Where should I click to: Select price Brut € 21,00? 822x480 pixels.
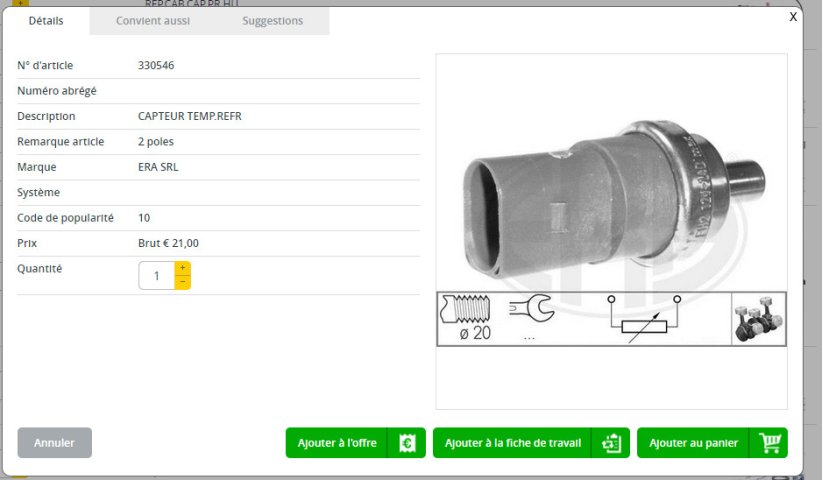pos(168,243)
